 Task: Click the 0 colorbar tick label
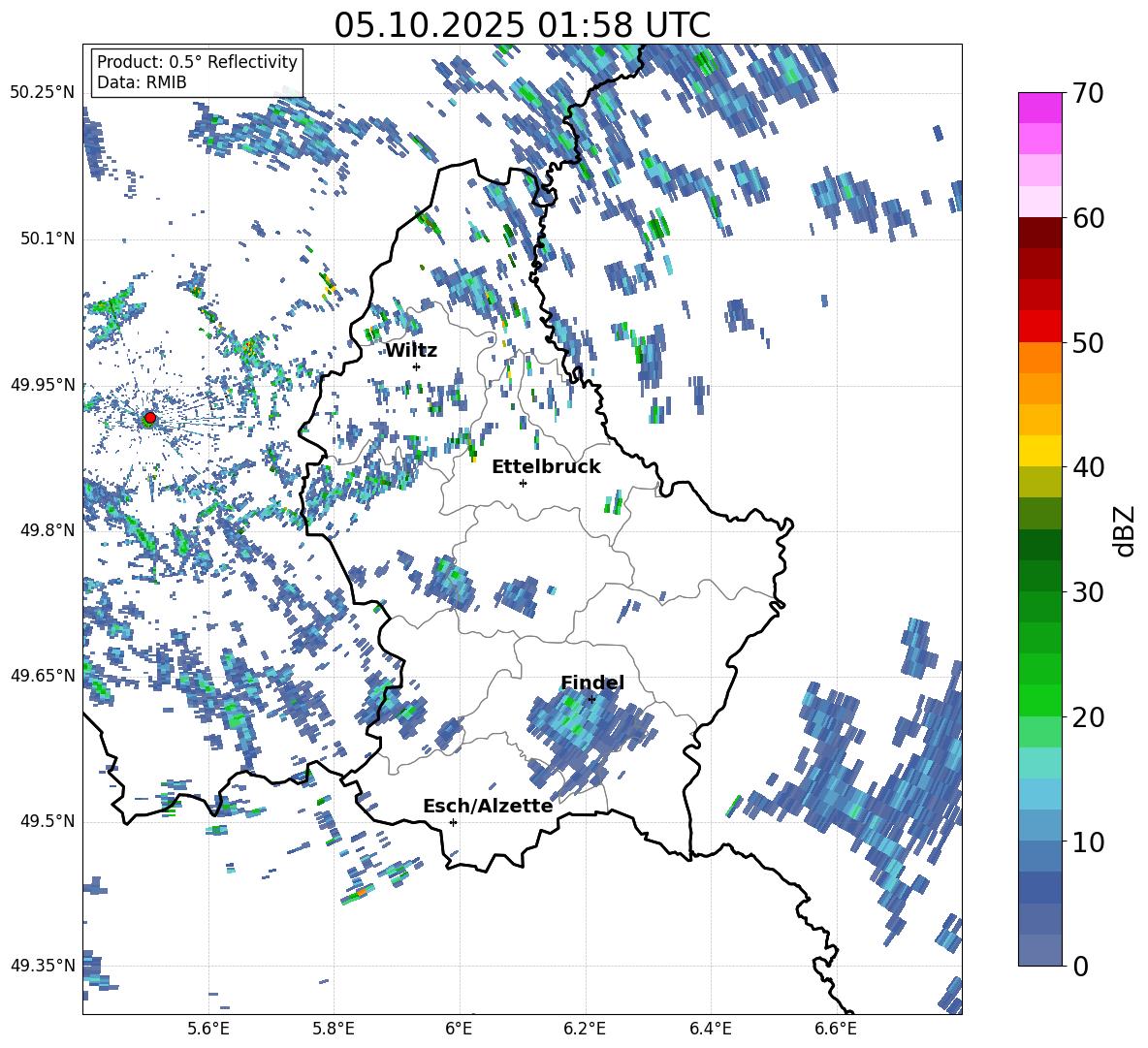[x=1079, y=966]
